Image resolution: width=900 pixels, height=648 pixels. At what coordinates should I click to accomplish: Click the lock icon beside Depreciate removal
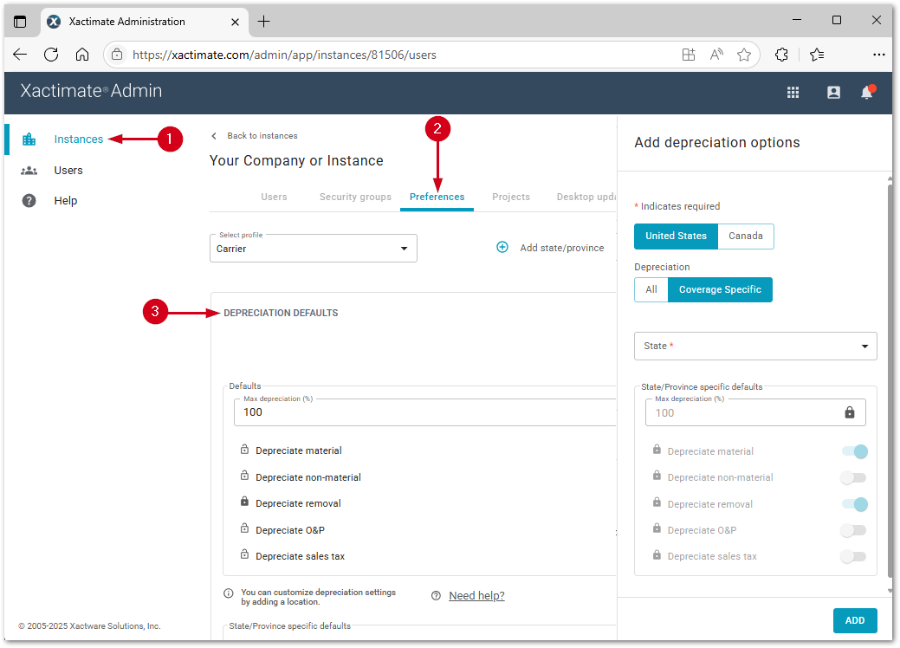click(x=244, y=503)
